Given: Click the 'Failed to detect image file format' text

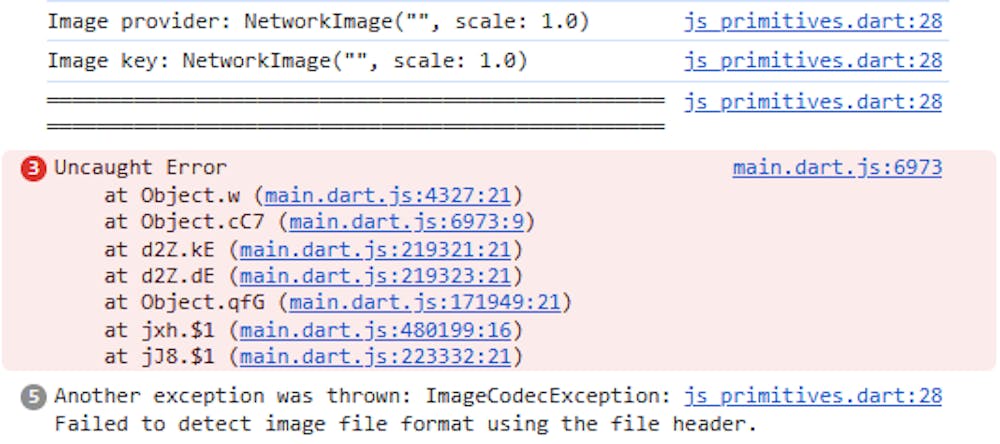Looking at the screenshot, I should point(405,423).
